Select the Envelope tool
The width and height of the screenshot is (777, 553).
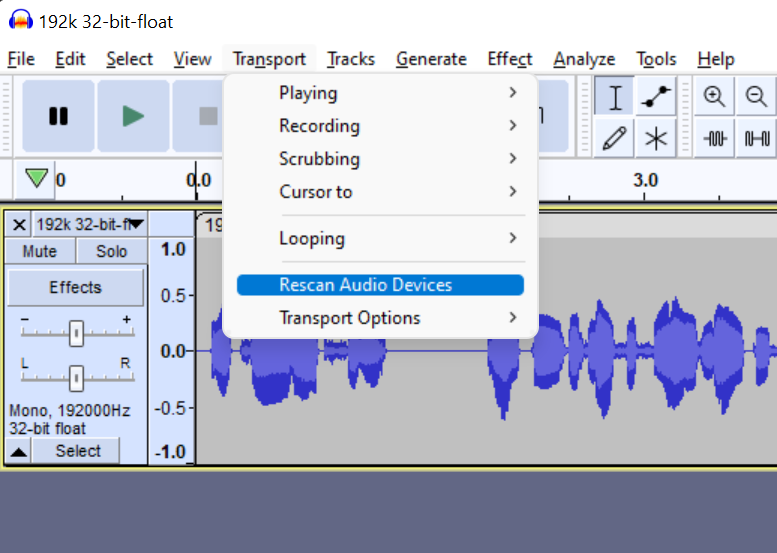656,96
